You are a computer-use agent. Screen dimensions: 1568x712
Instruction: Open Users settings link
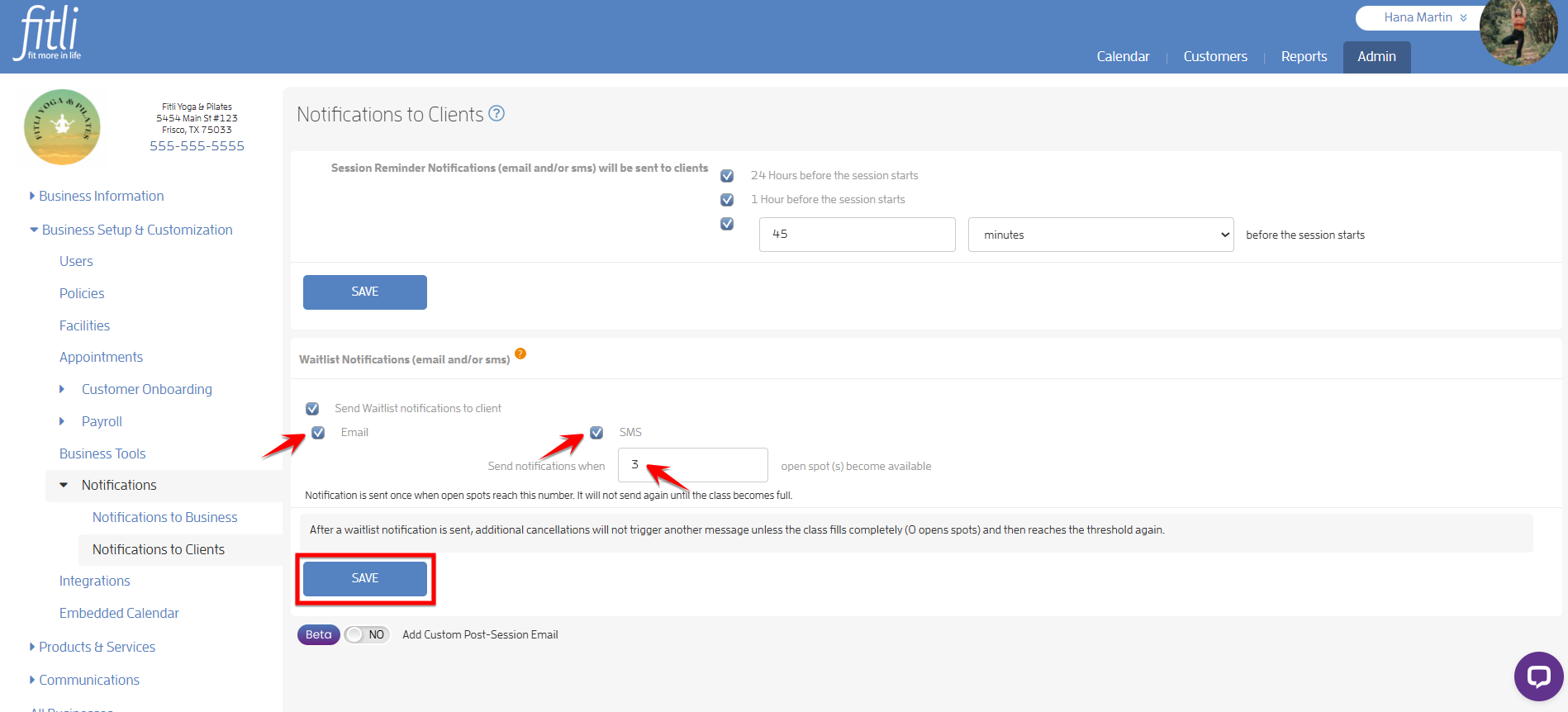coord(76,261)
